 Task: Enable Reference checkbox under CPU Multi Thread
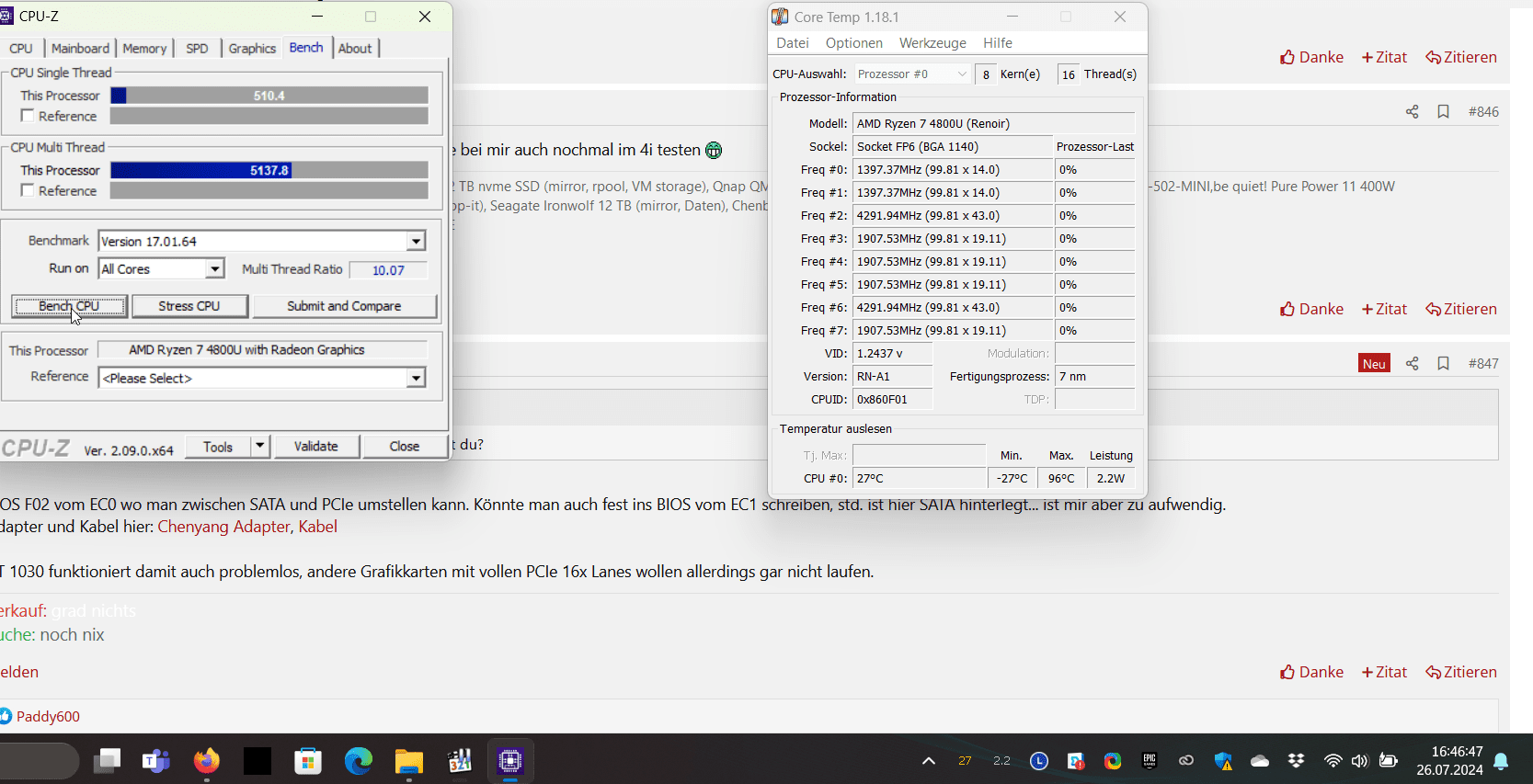coord(28,190)
